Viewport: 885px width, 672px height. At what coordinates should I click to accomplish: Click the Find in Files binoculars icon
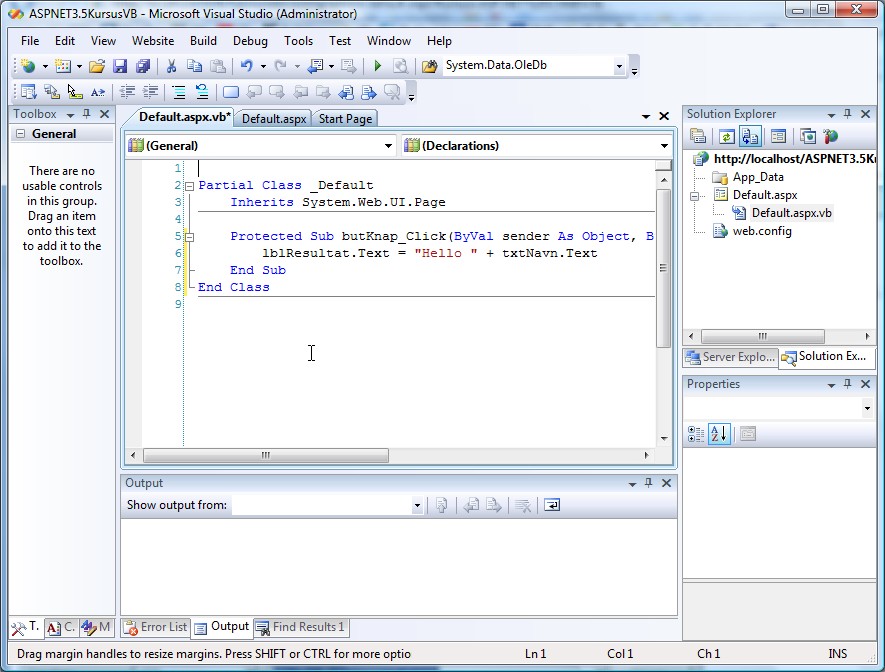tap(430, 66)
